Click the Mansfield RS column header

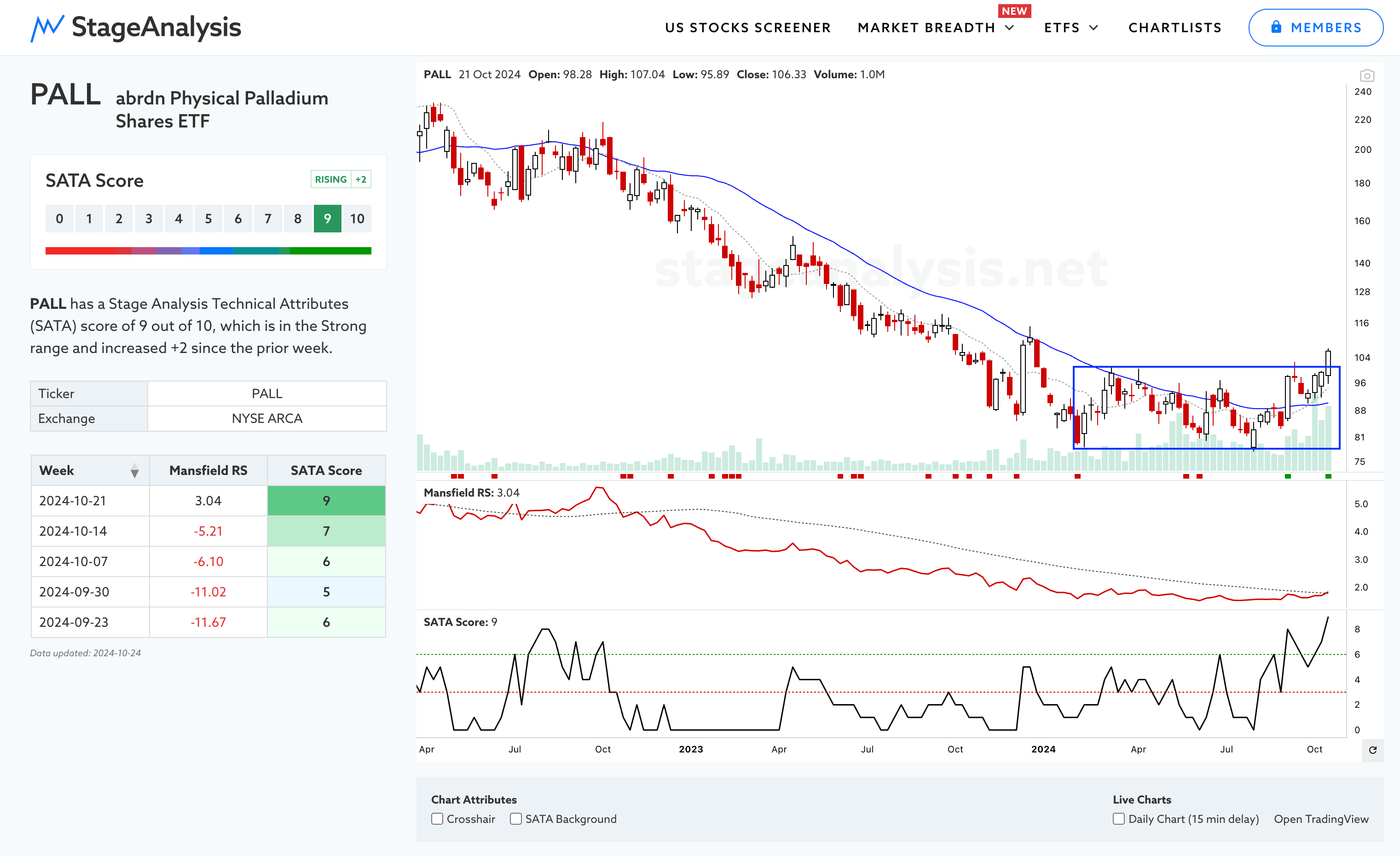tap(208, 470)
